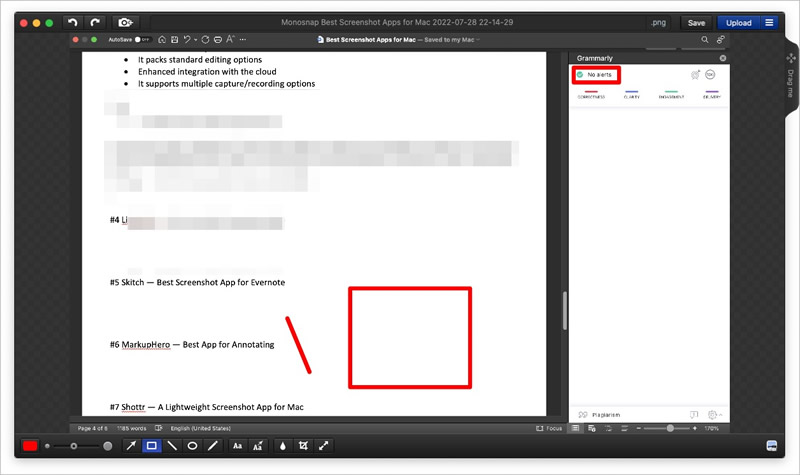Open Grammarly goals target icon
This screenshot has width=800, height=475.
pos(695,75)
